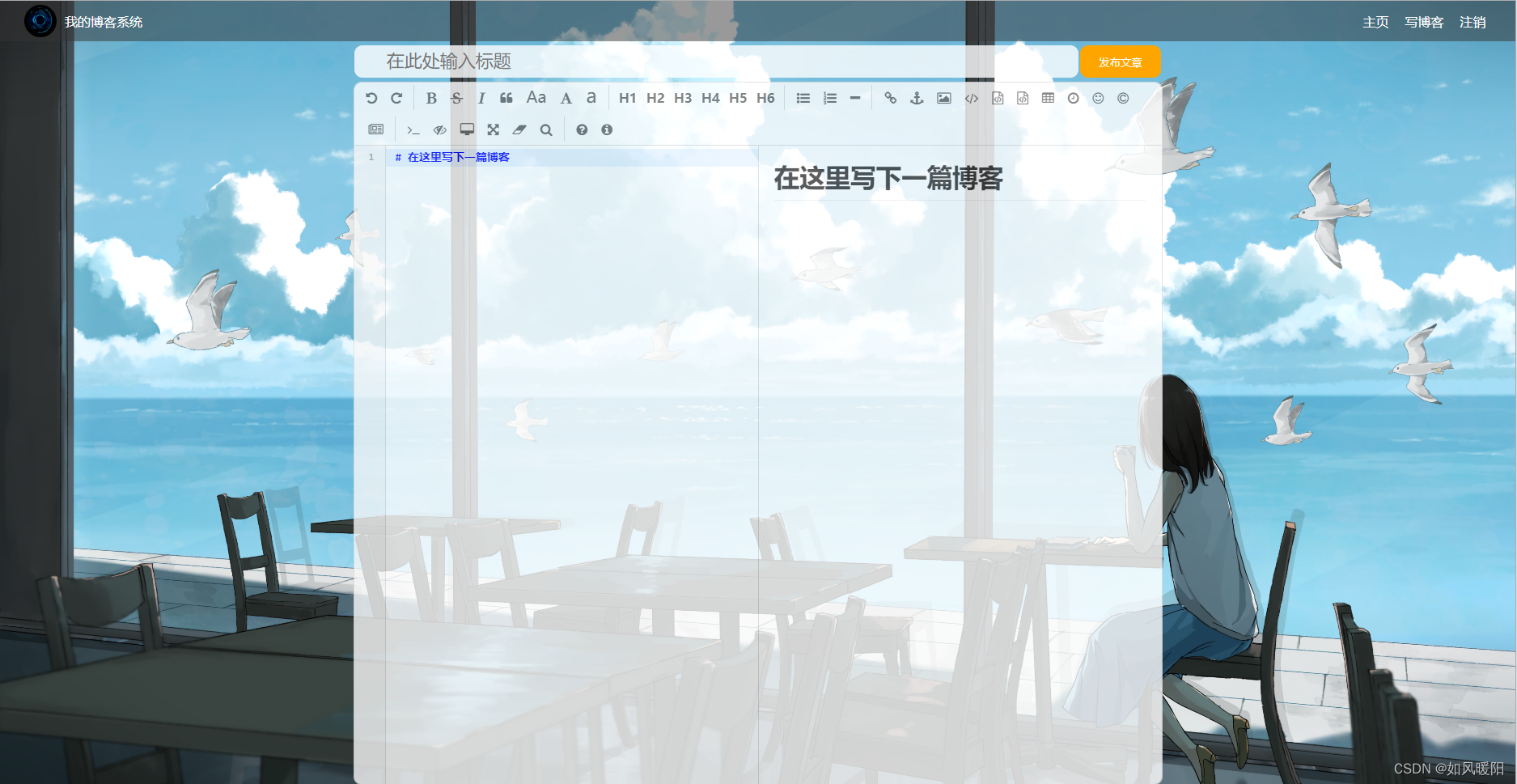Go to 主页 in the navigation bar

[x=1375, y=22]
